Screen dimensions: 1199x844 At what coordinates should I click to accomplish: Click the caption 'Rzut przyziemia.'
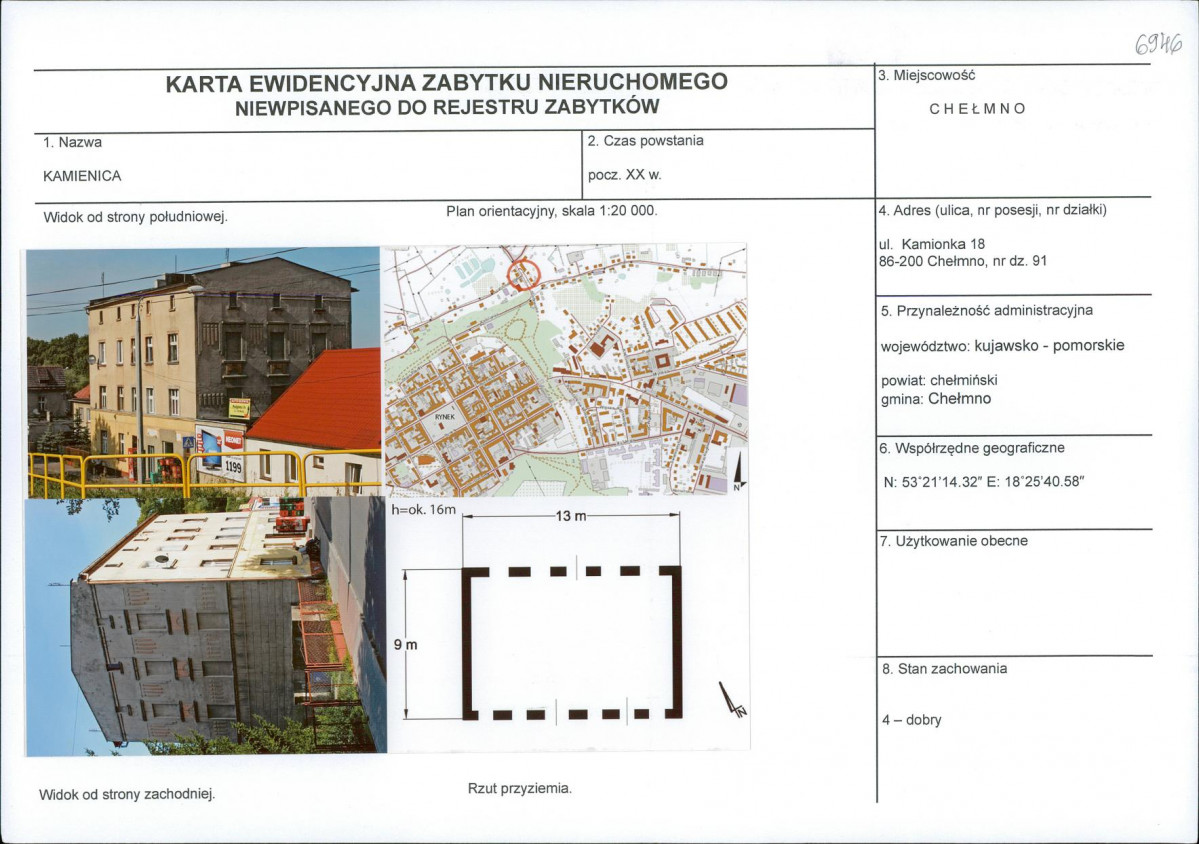click(520, 788)
